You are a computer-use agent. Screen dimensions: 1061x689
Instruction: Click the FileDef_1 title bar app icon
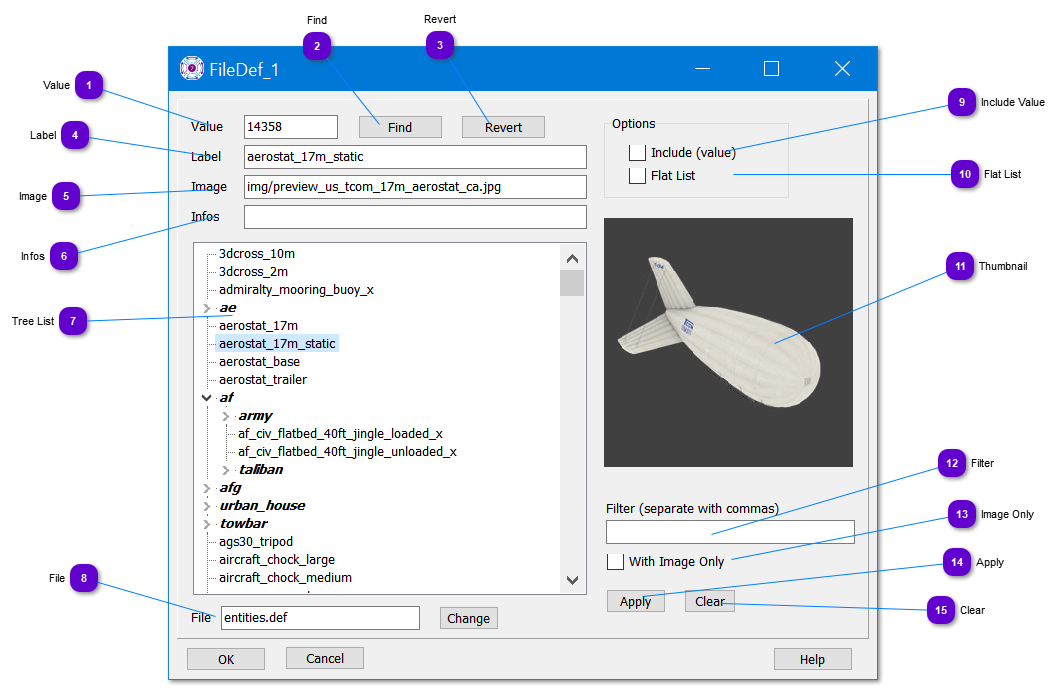pos(191,68)
